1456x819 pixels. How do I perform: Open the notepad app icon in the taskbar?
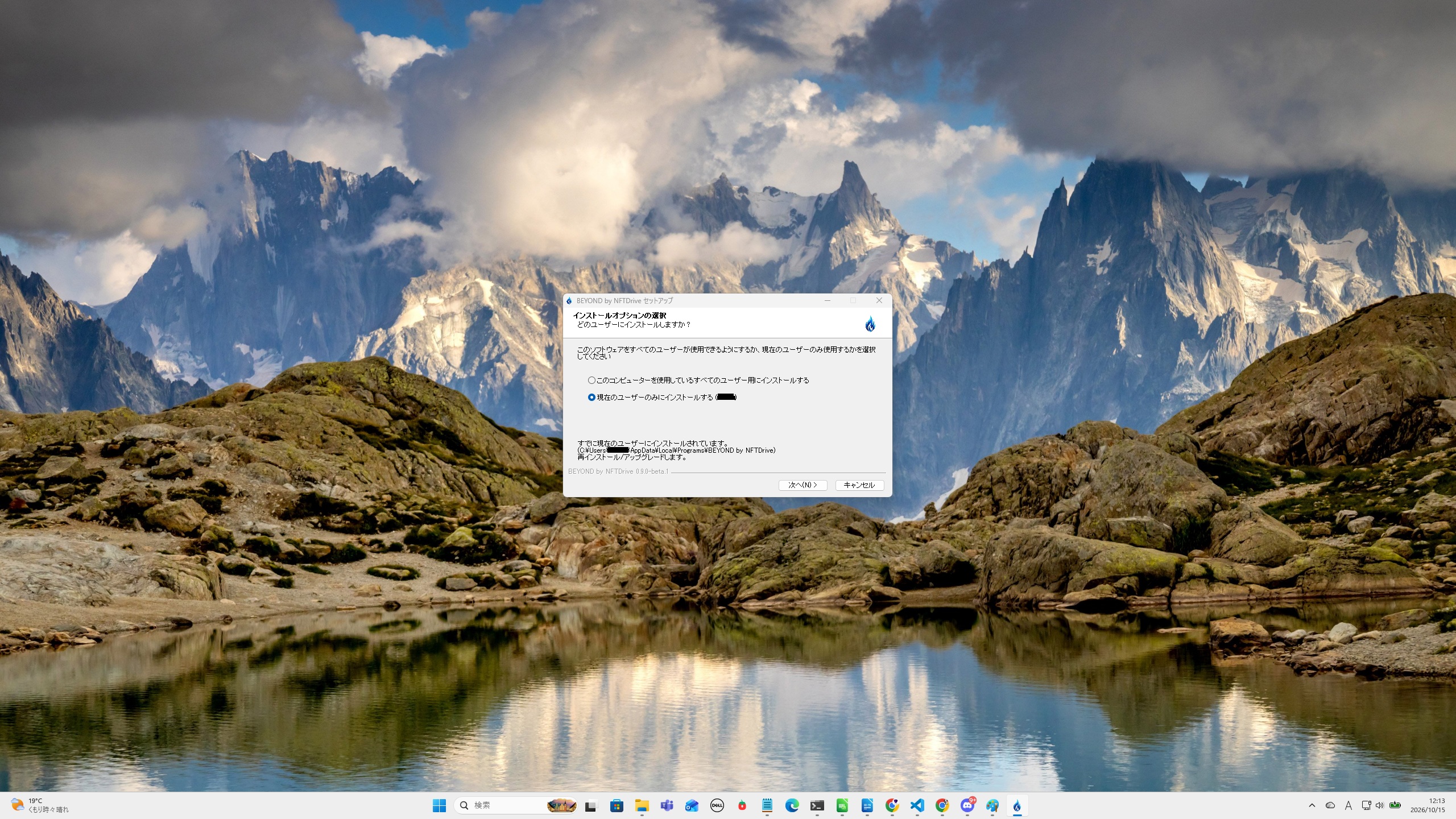point(767,805)
